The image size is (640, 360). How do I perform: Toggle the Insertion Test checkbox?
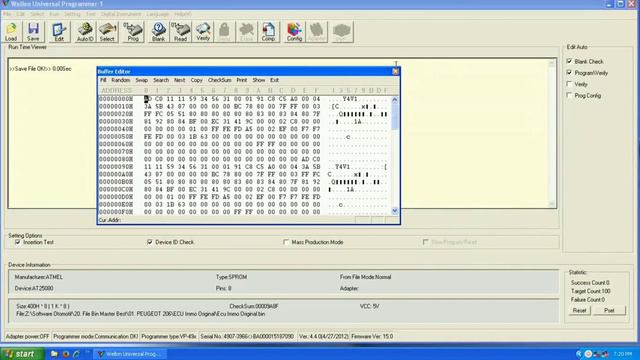pyautogui.click(x=18, y=242)
